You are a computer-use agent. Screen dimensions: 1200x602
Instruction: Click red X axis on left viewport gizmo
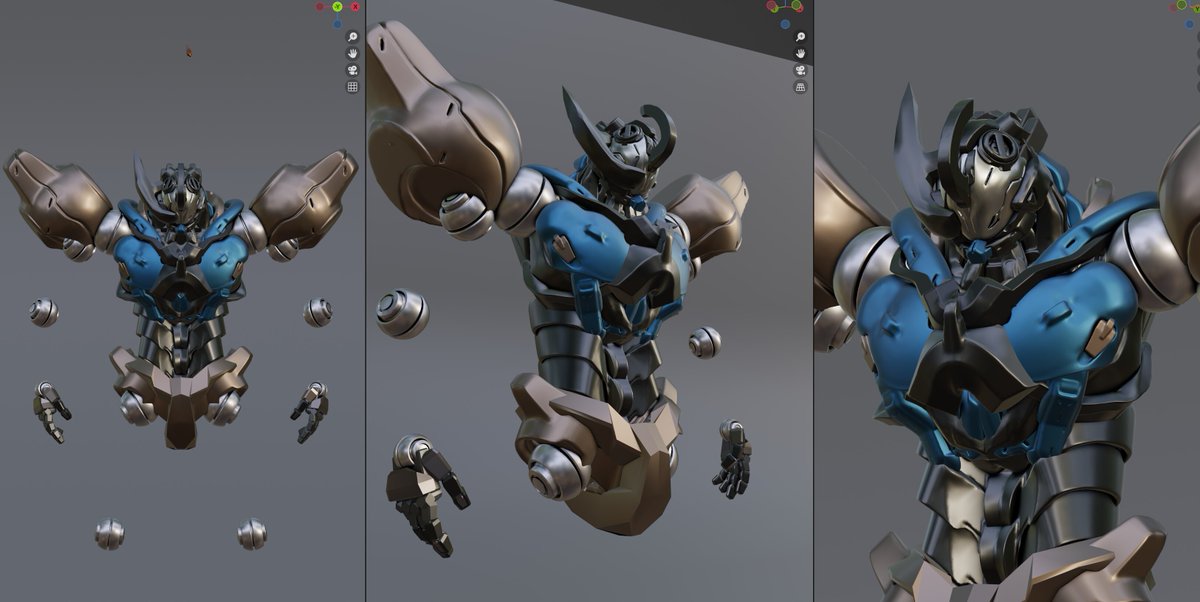point(356,6)
